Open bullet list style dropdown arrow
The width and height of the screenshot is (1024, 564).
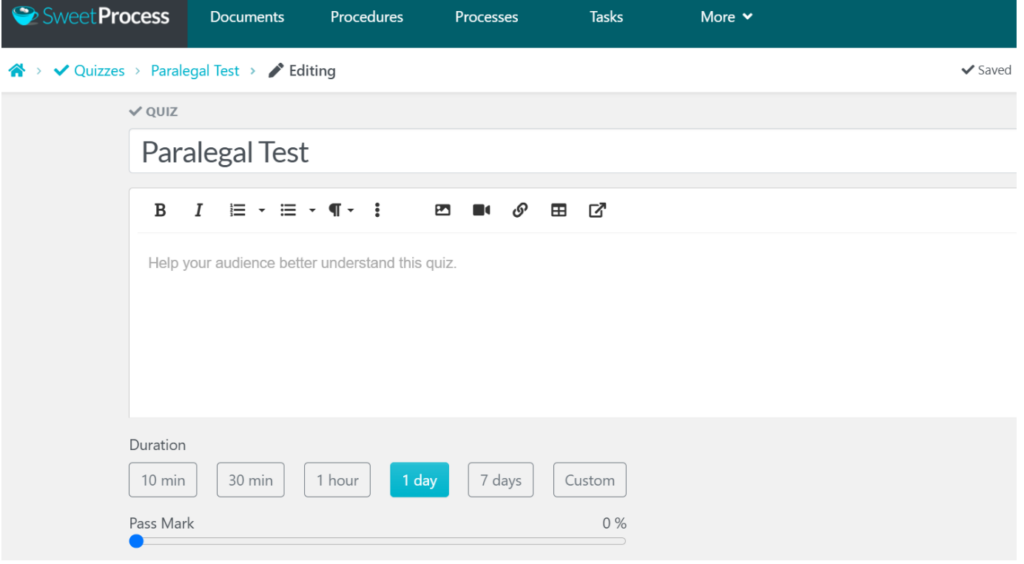tap(312, 210)
